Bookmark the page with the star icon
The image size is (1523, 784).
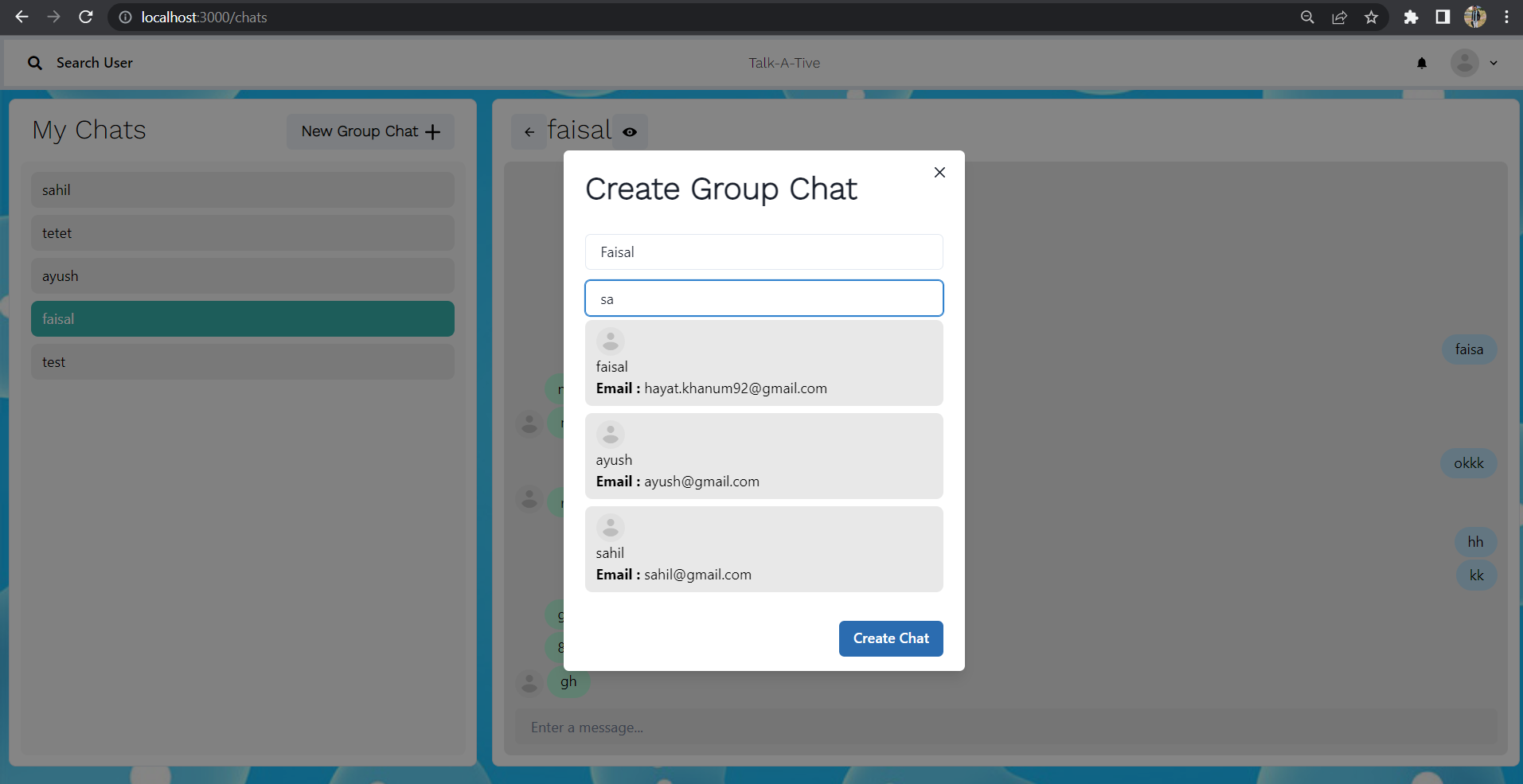1371,17
